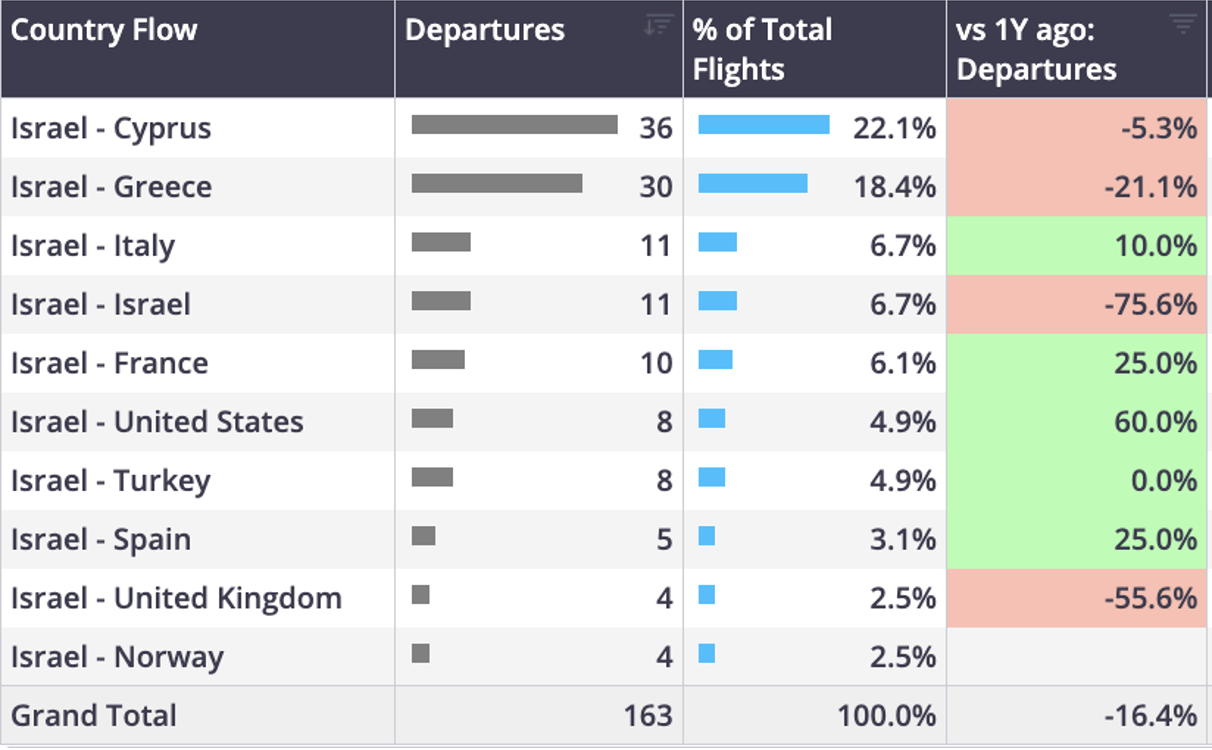Select the Israel - Norway row label
Image resolution: width=1212 pixels, height=750 pixels.
[x=117, y=657]
